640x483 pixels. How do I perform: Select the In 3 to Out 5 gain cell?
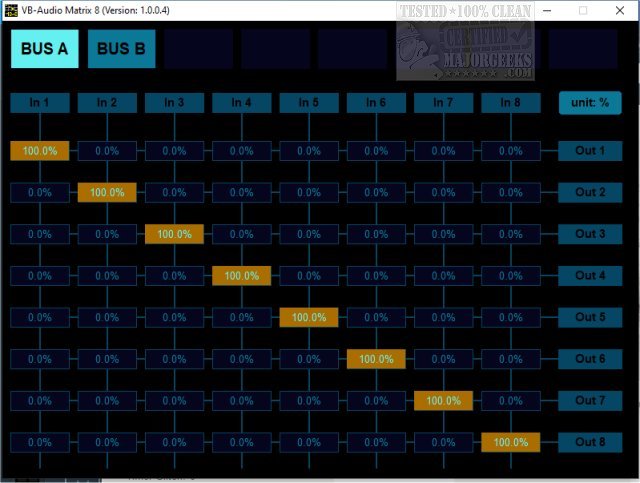pos(174,317)
